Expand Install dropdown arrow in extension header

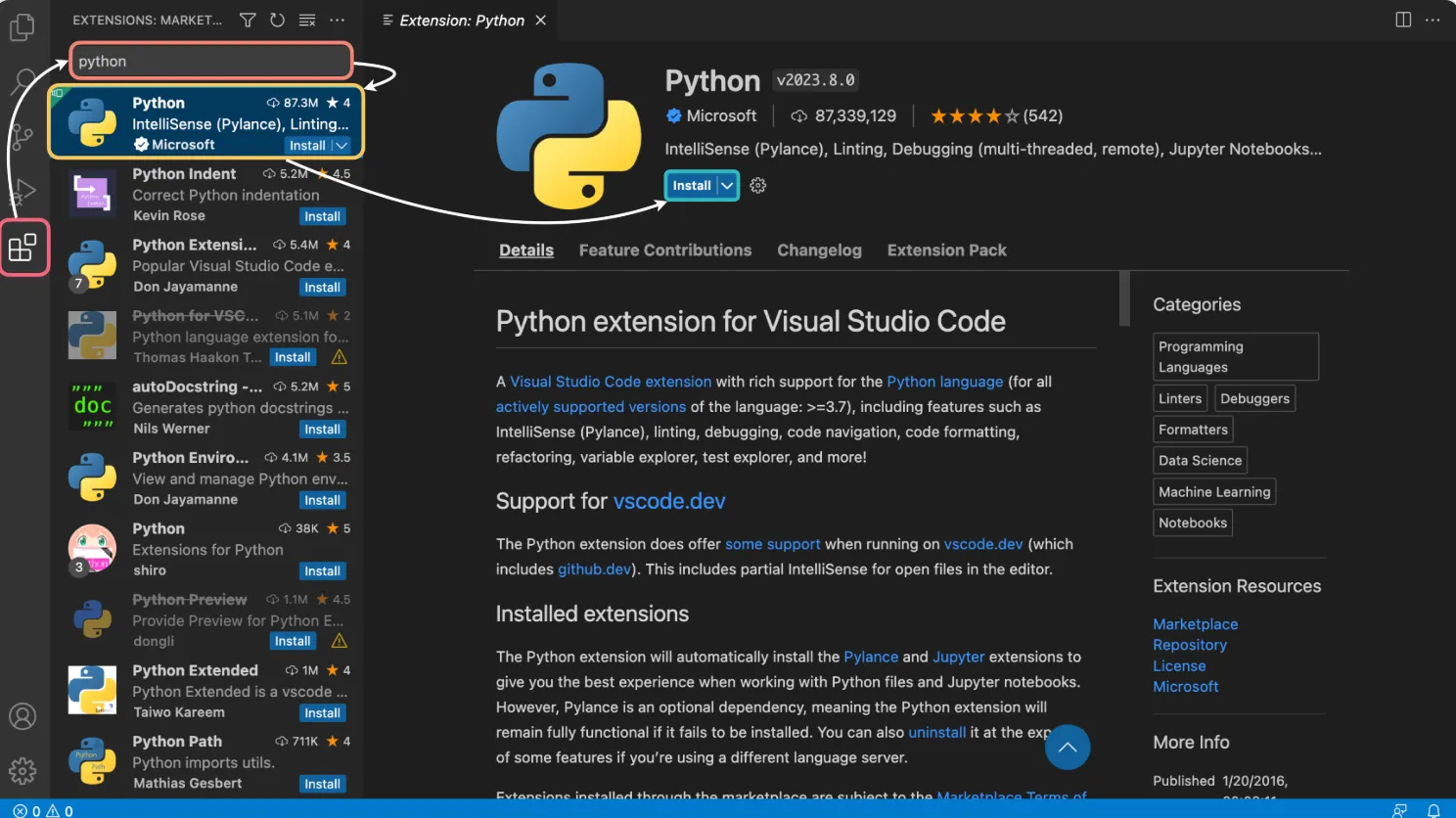click(x=727, y=185)
